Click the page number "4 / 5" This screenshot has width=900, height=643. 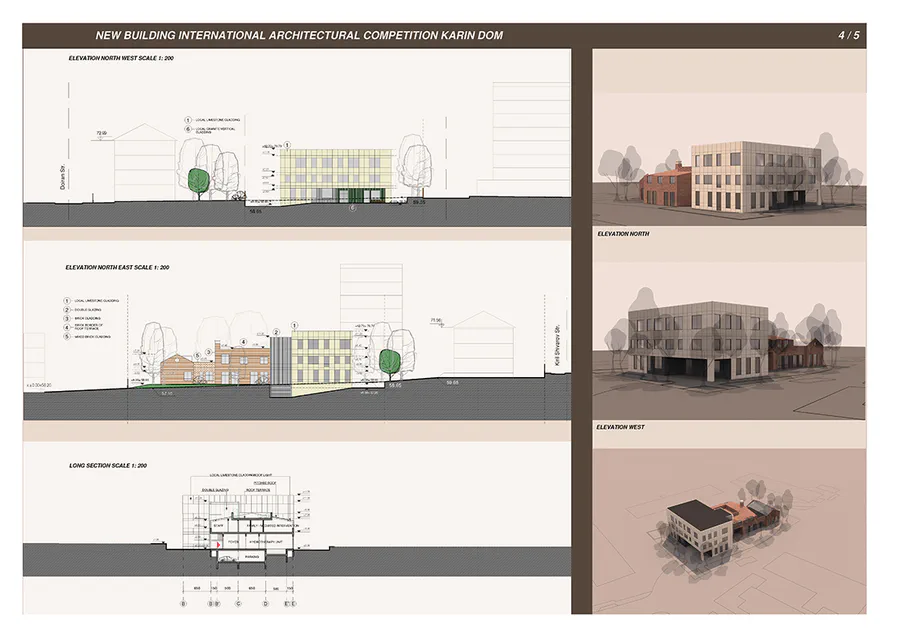(x=848, y=36)
